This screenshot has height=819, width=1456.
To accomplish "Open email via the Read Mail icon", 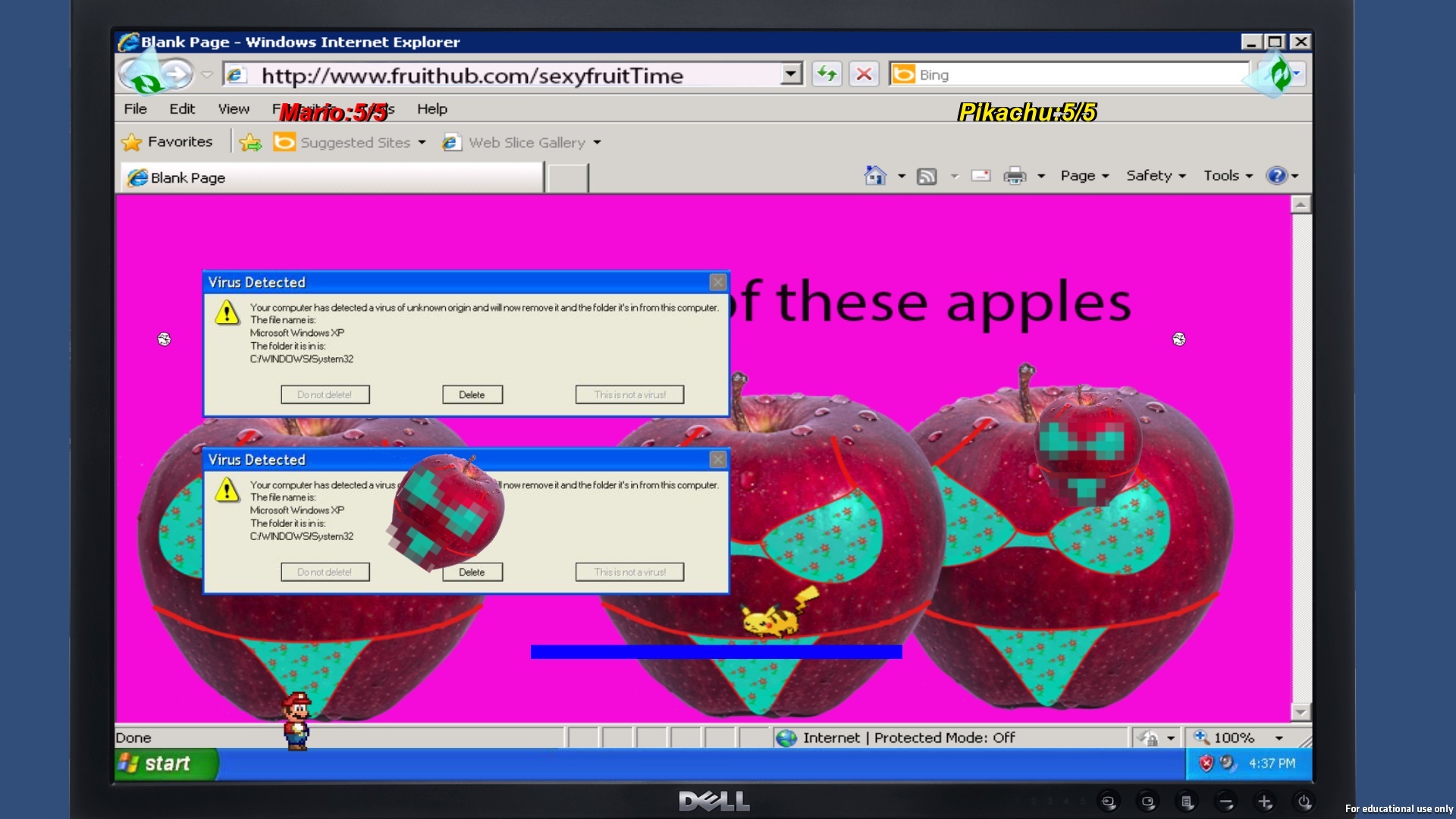I will (x=981, y=175).
